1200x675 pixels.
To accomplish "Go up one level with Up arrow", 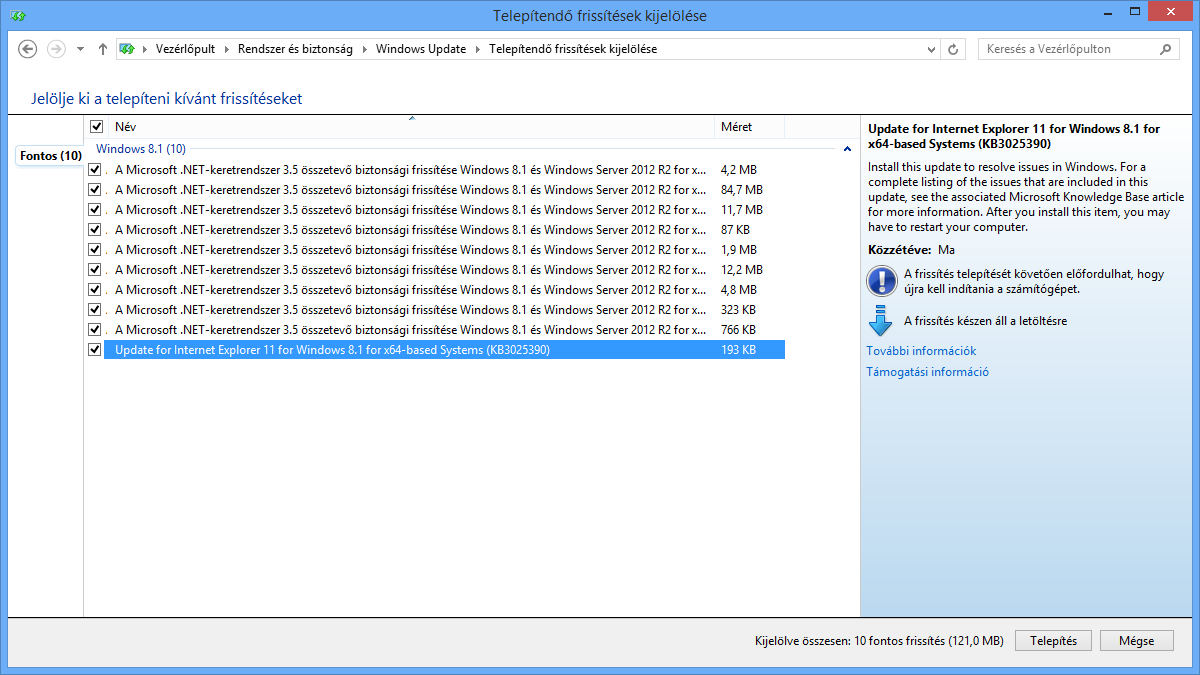I will click(103, 49).
